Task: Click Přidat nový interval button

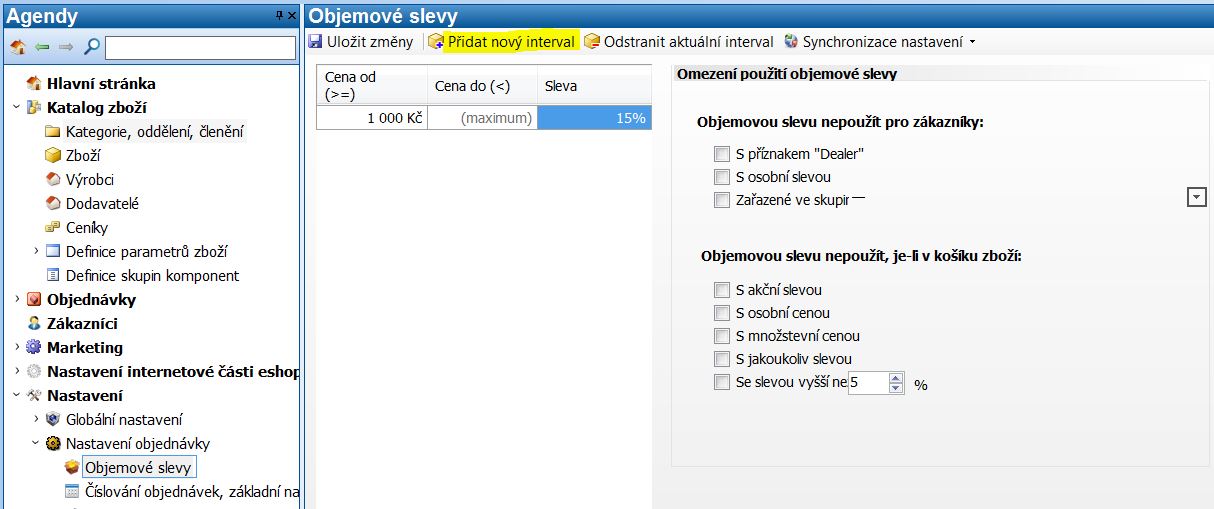Action: tap(502, 42)
